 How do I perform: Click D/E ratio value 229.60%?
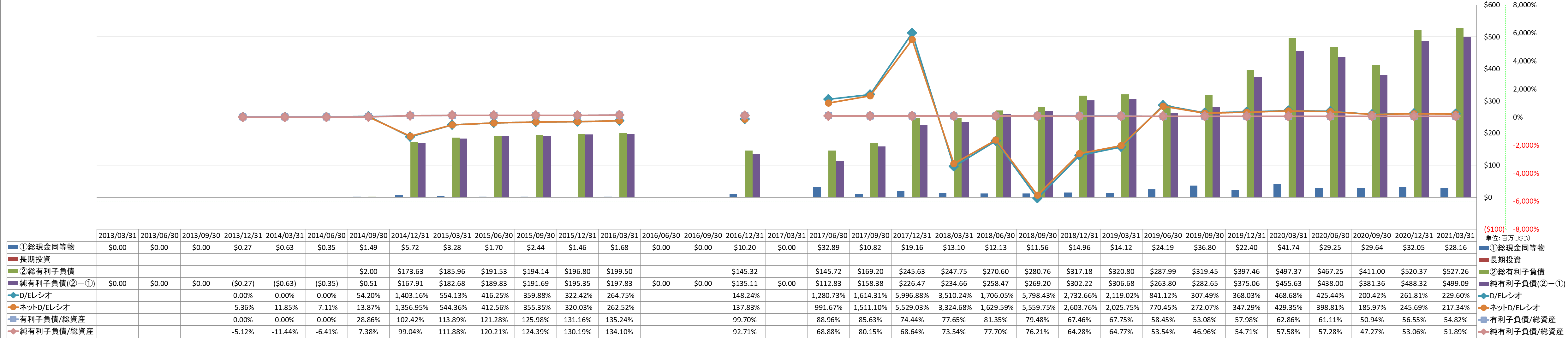[x=1455, y=296]
